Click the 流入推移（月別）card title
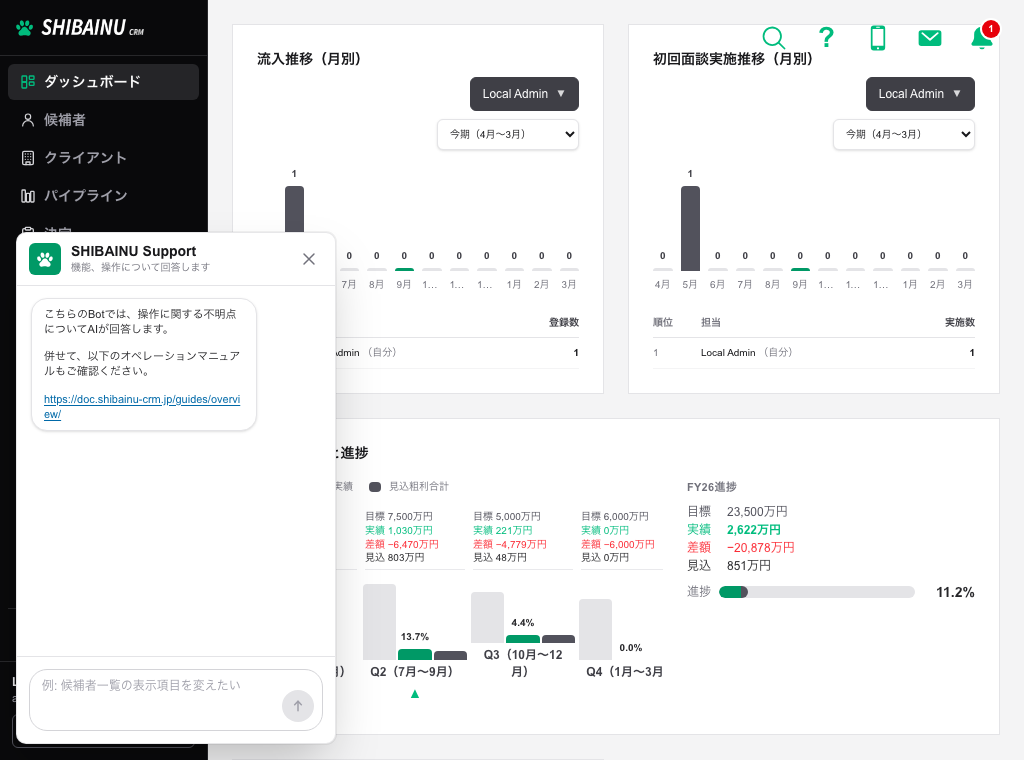1024x760 pixels. point(310,59)
